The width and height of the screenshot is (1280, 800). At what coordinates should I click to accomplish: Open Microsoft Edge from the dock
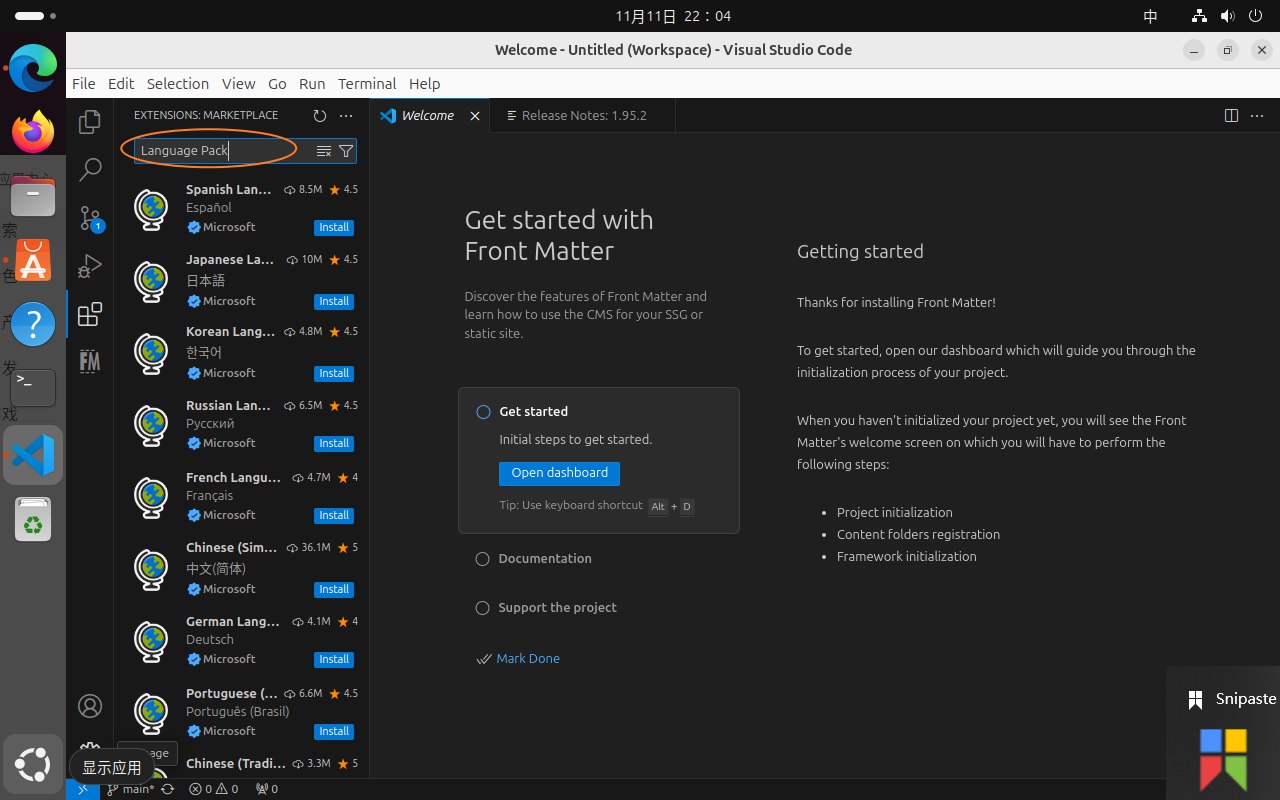pos(32,70)
